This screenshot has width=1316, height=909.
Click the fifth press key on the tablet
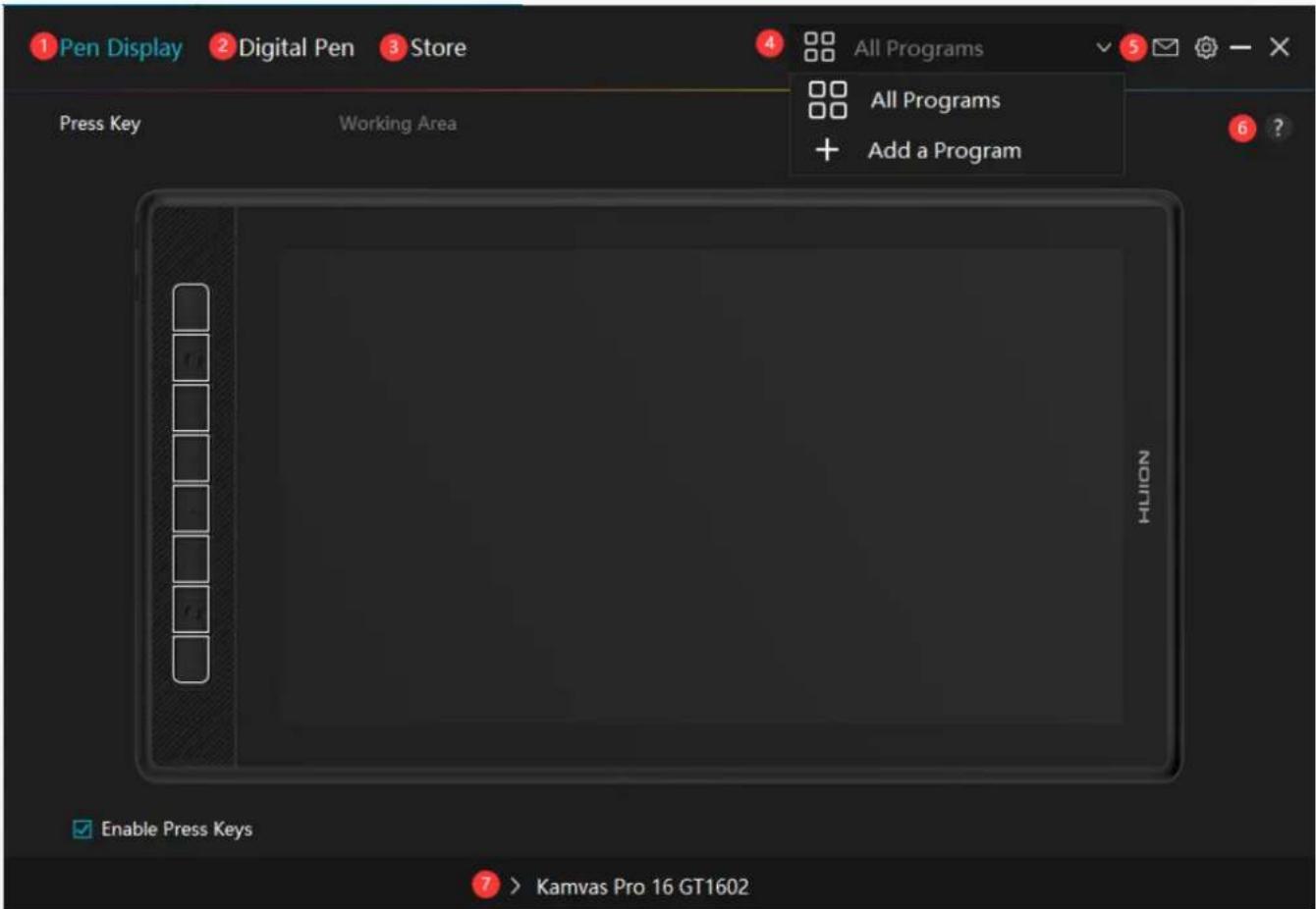point(191,508)
